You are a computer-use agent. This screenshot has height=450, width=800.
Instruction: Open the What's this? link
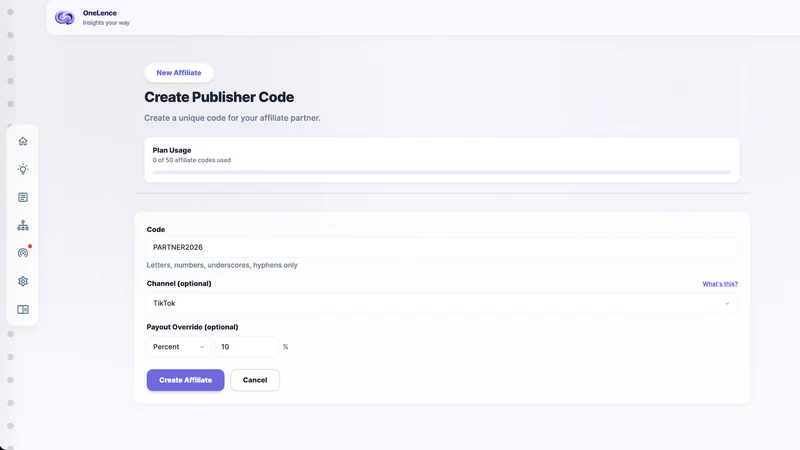720,284
